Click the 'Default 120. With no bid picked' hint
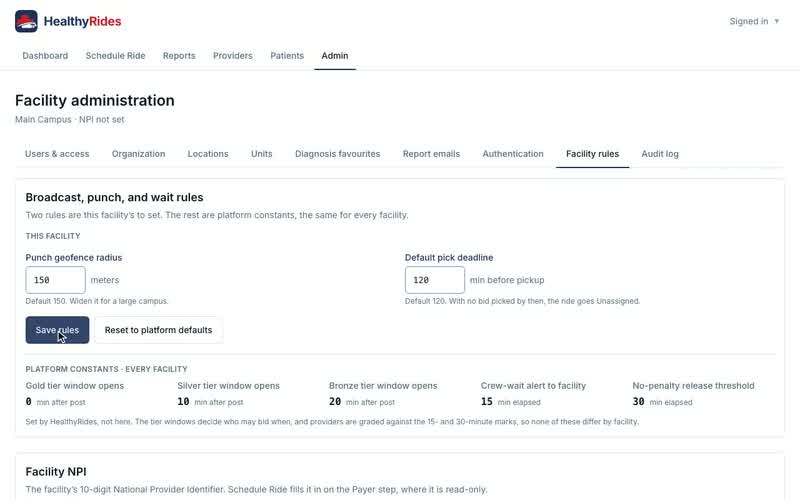Screen dimensions: 800x500 click(x=522, y=301)
